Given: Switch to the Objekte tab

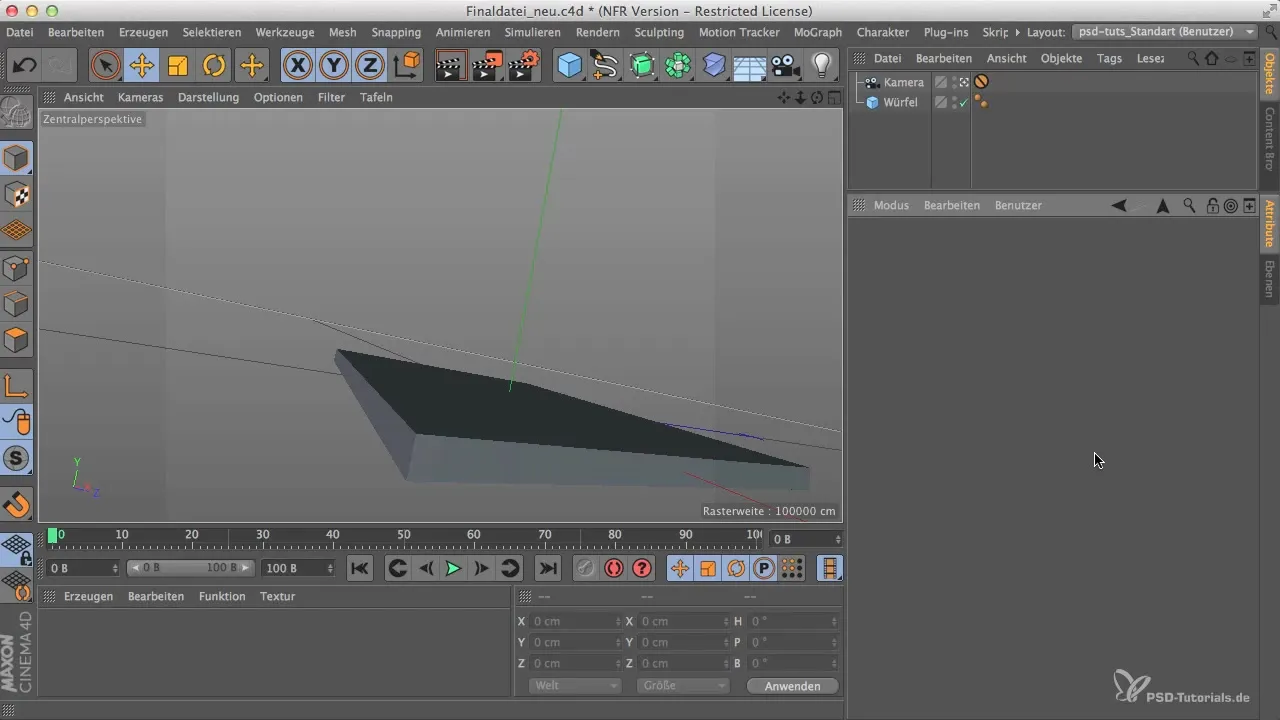Looking at the screenshot, I should tap(1270, 73).
